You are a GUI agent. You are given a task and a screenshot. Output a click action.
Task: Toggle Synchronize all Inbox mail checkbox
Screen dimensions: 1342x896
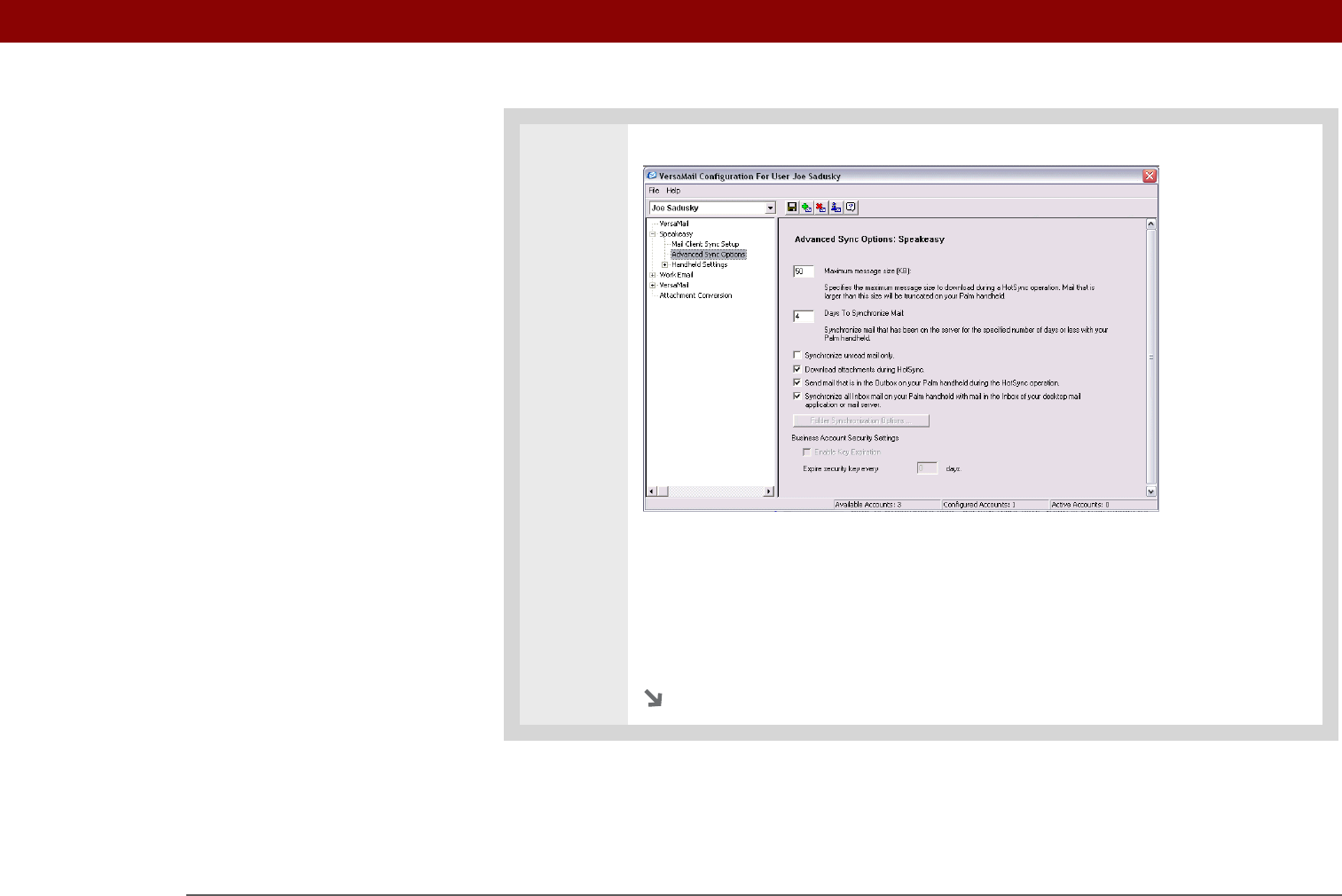coord(797,397)
